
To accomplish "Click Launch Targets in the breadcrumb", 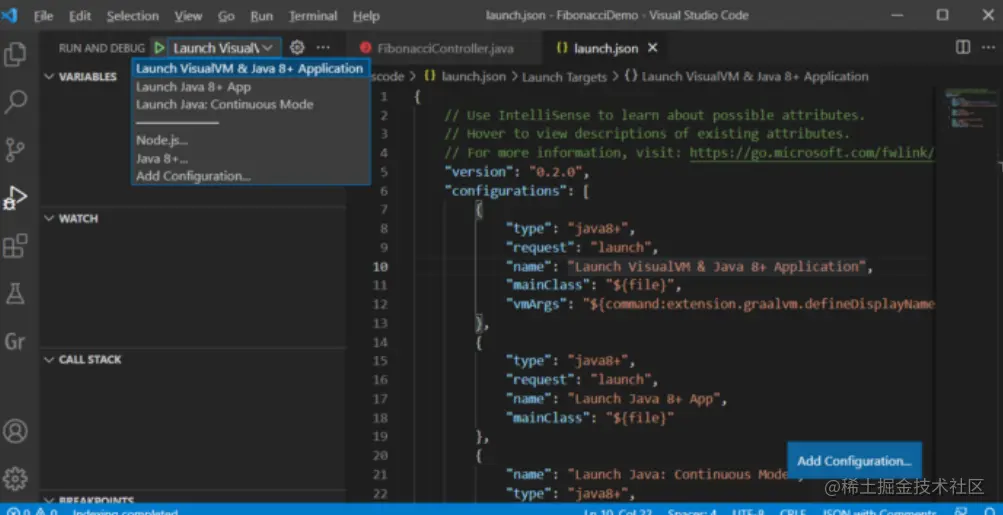I will coord(564,77).
